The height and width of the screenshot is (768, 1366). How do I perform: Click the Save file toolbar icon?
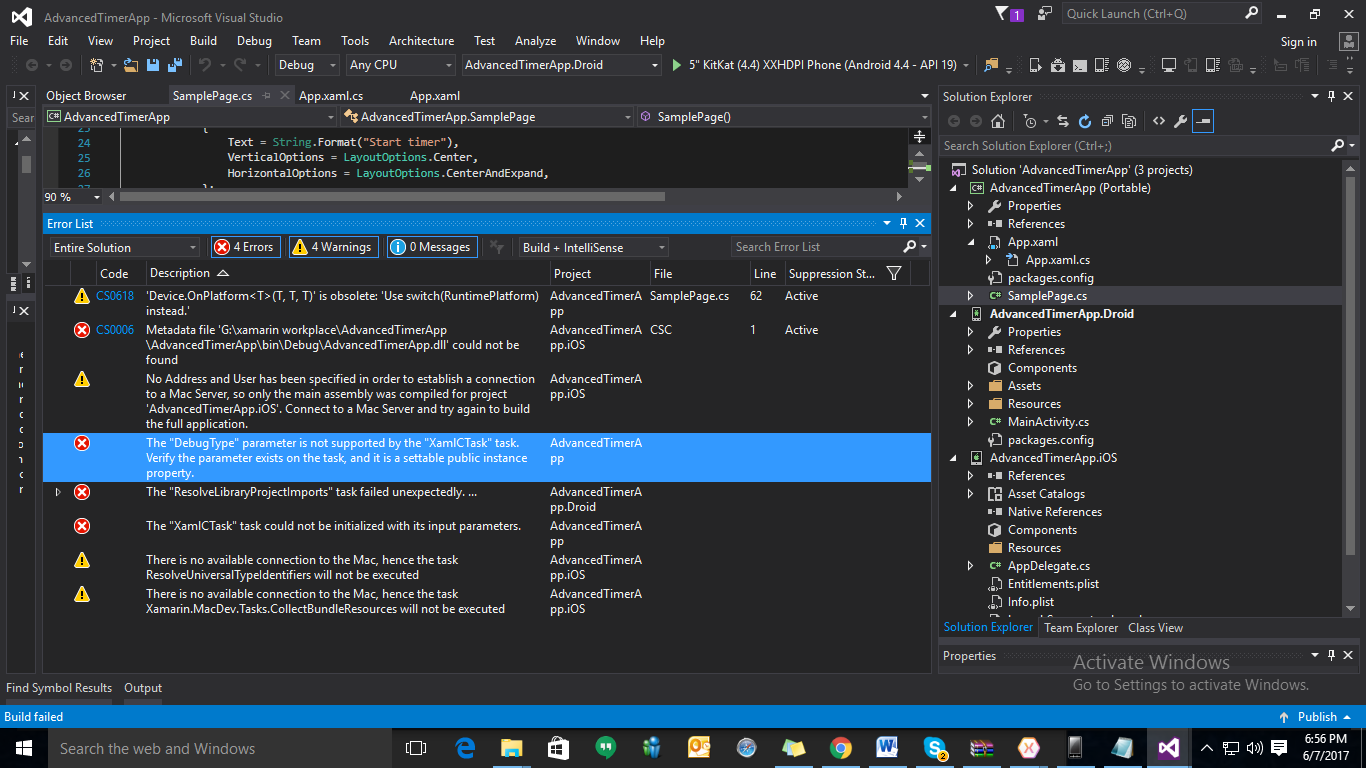[153, 65]
